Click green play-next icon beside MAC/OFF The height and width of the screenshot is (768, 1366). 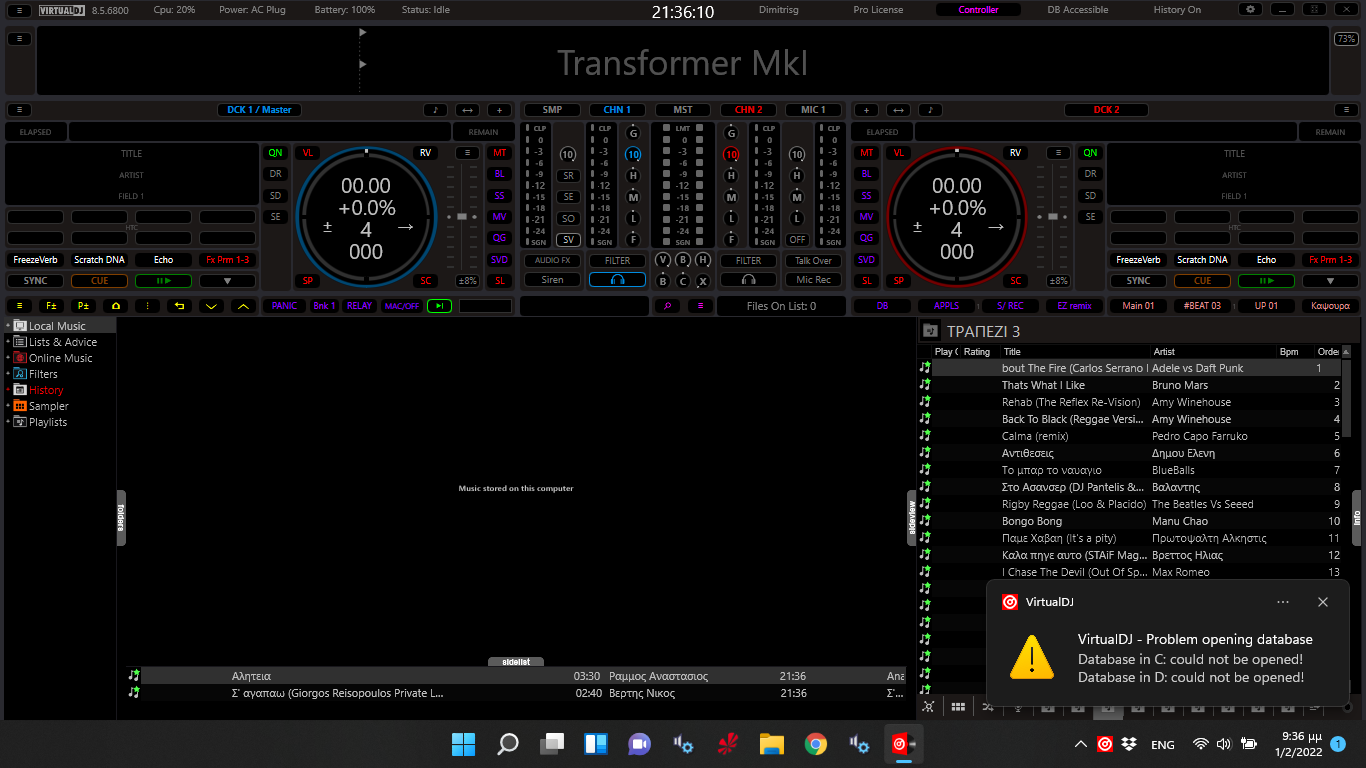pyautogui.click(x=439, y=306)
